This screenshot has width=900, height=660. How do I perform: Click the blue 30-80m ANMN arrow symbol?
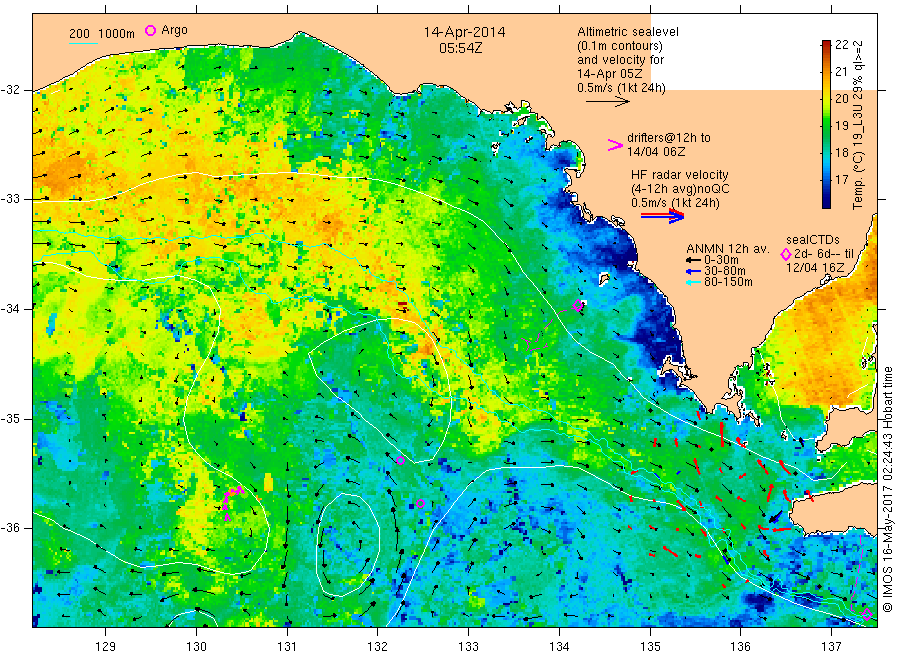tap(692, 271)
